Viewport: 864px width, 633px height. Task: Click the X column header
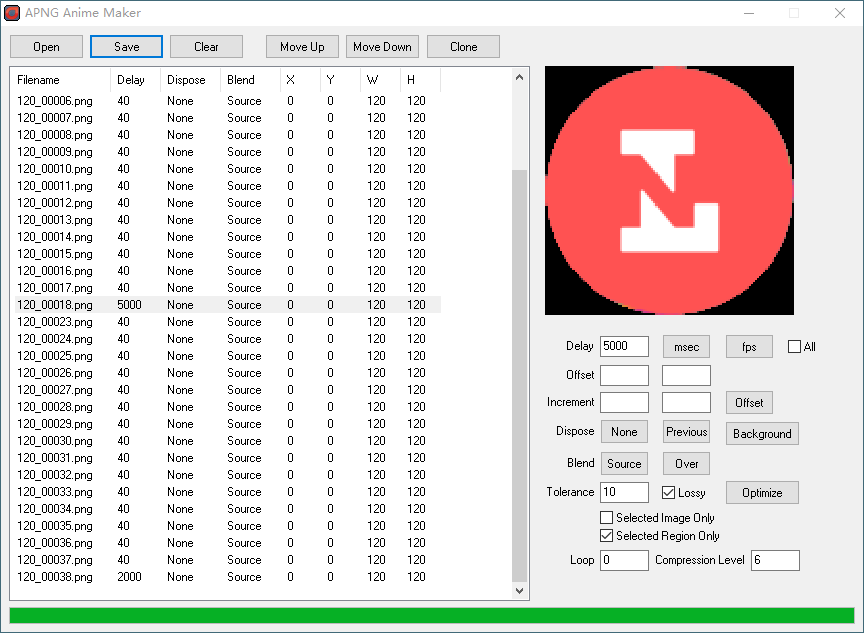point(300,80)
